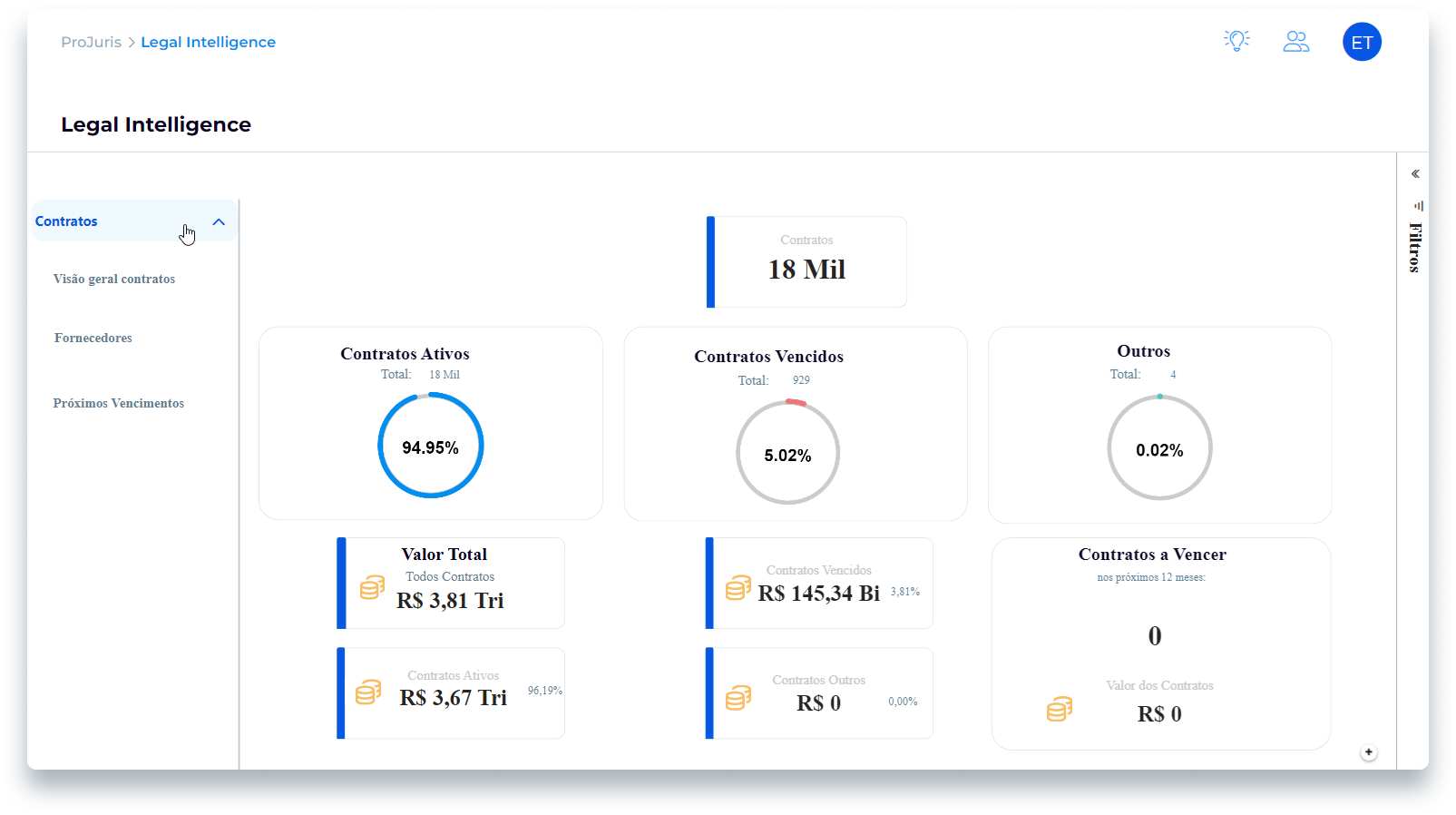Click the lightbulb ideas icon
This screenshot has height=815, width=1456.
click(x=1236, y=41)
